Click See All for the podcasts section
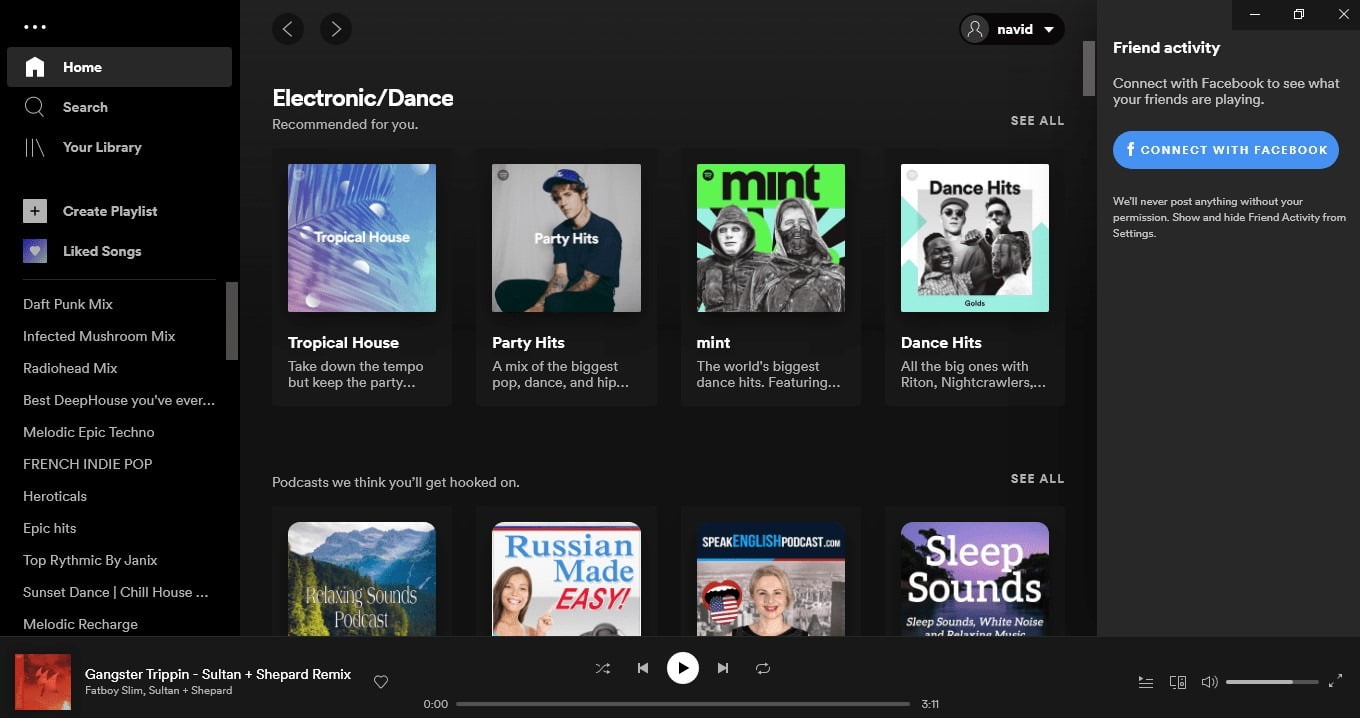1360x718 pixels. click(1037, 479)
